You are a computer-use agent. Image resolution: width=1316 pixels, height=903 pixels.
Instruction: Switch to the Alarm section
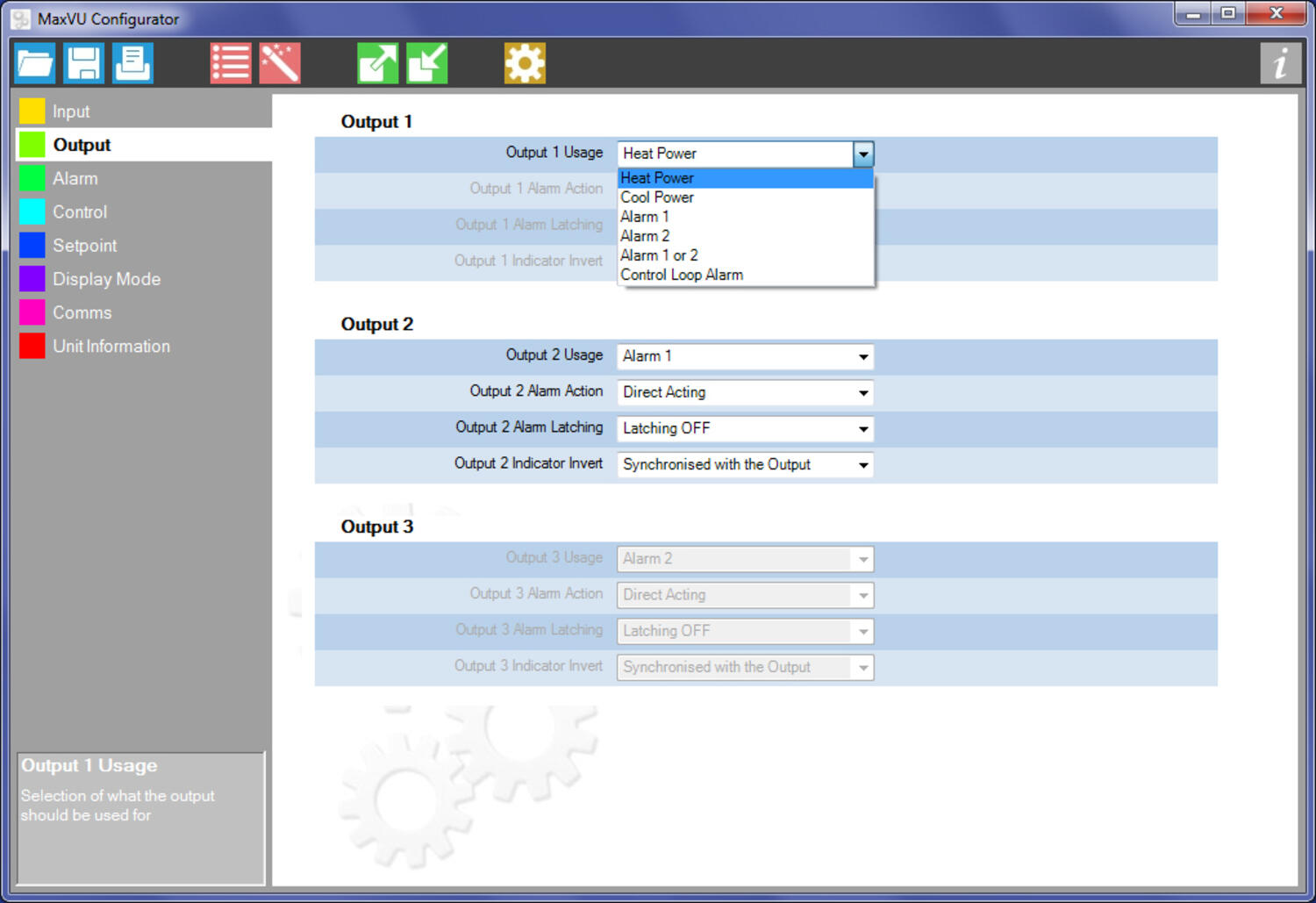[75, 178]
